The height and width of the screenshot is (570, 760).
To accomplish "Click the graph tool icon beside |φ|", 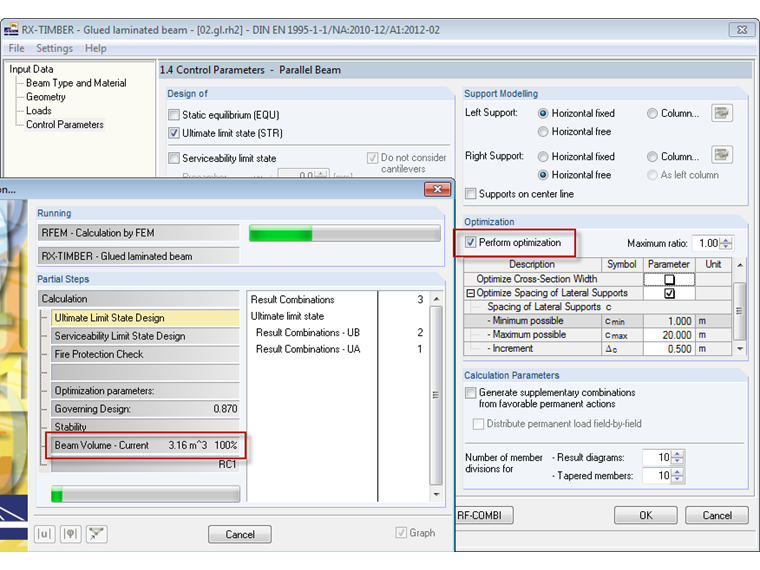I will (x=97, y=534).
